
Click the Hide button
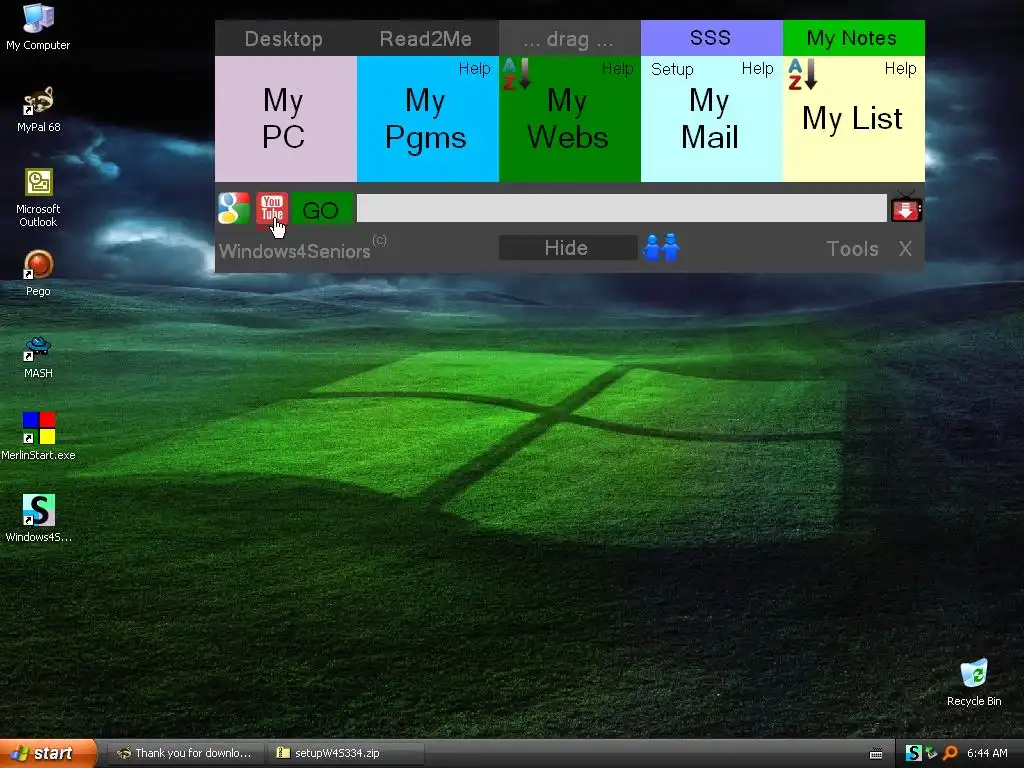point(568,248)
